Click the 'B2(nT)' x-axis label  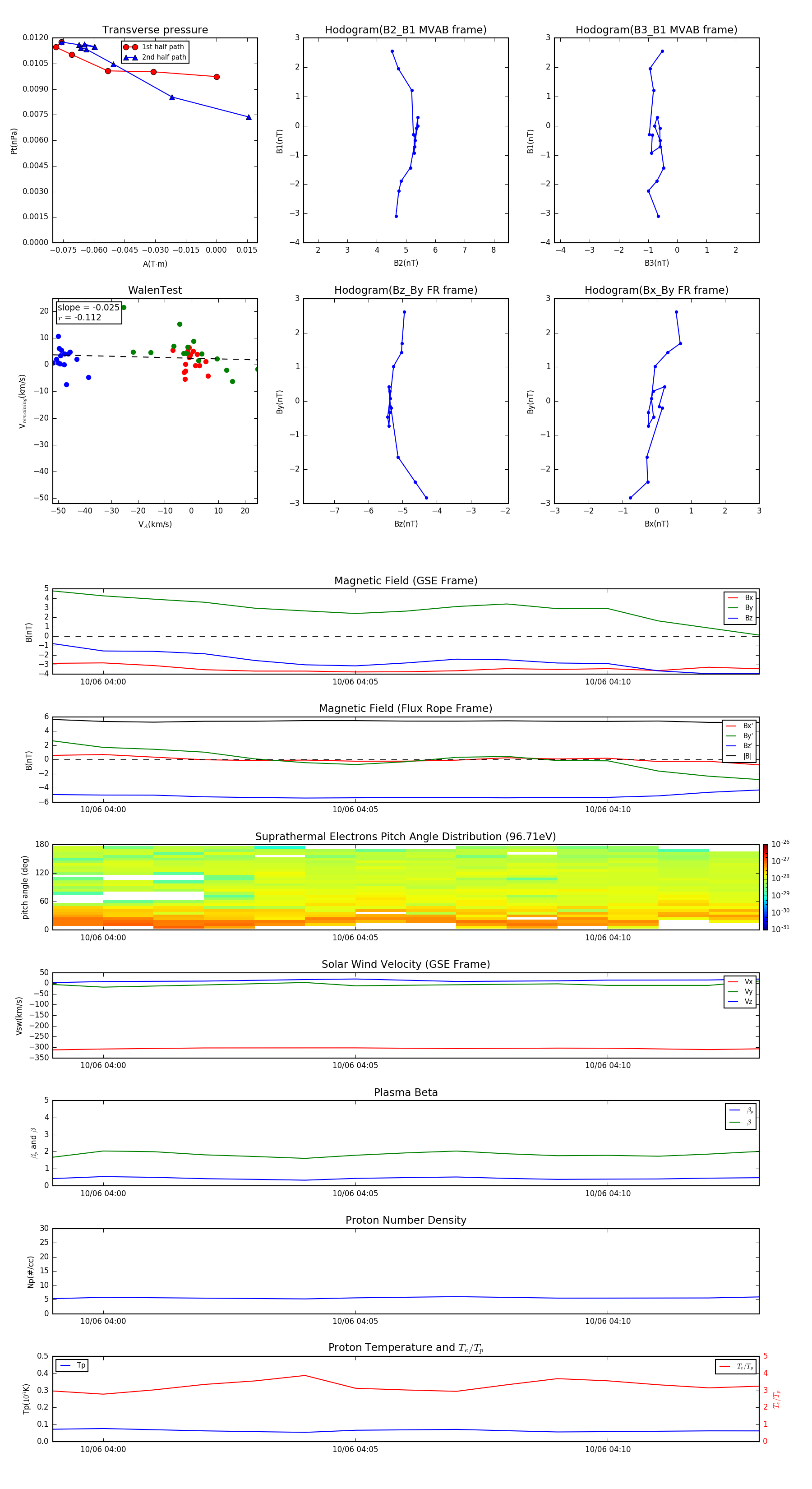click(406, 263)
